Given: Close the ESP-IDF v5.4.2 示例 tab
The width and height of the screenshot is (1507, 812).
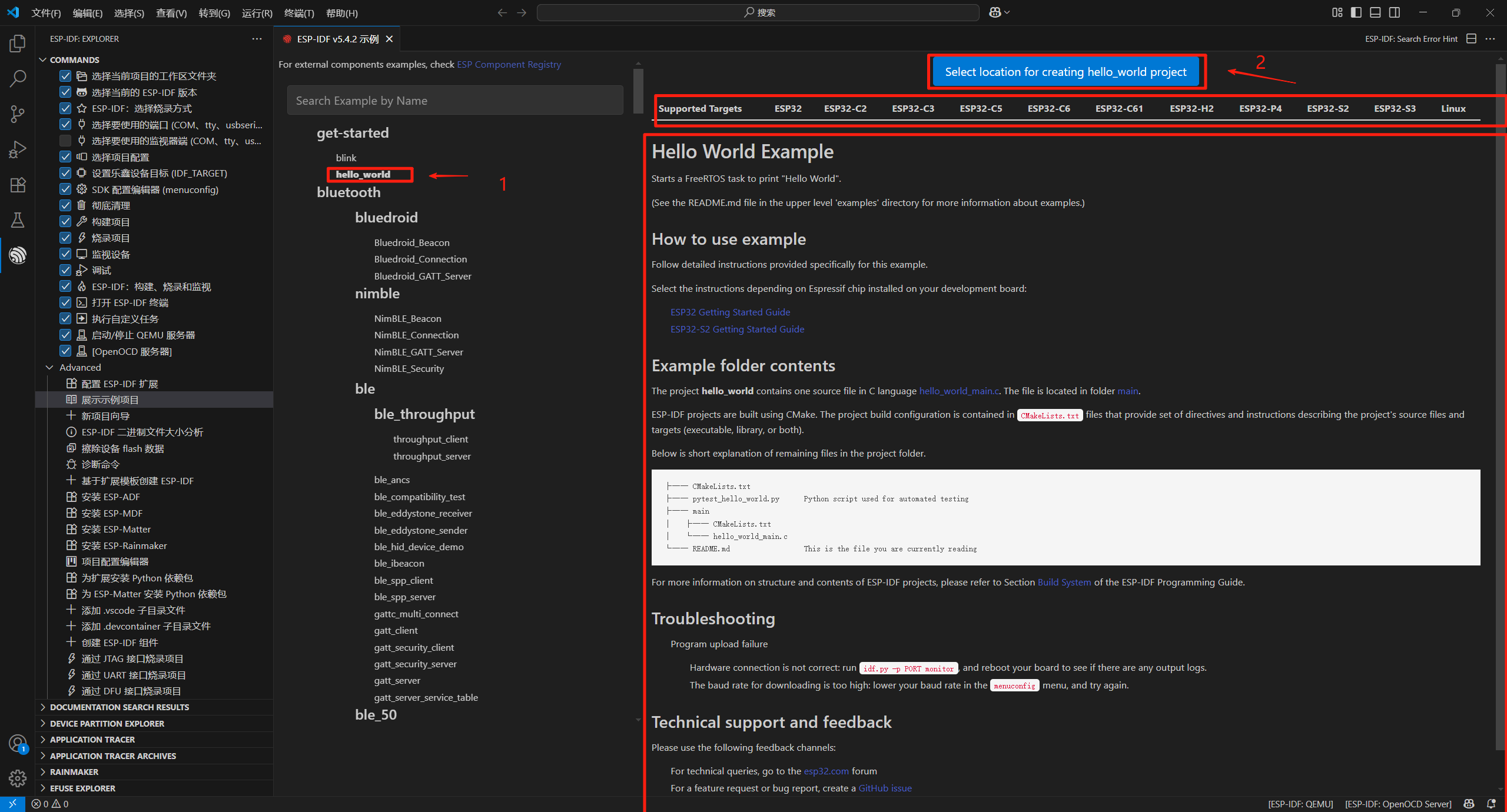Looking at the screenshot, I should coord(389,39).
